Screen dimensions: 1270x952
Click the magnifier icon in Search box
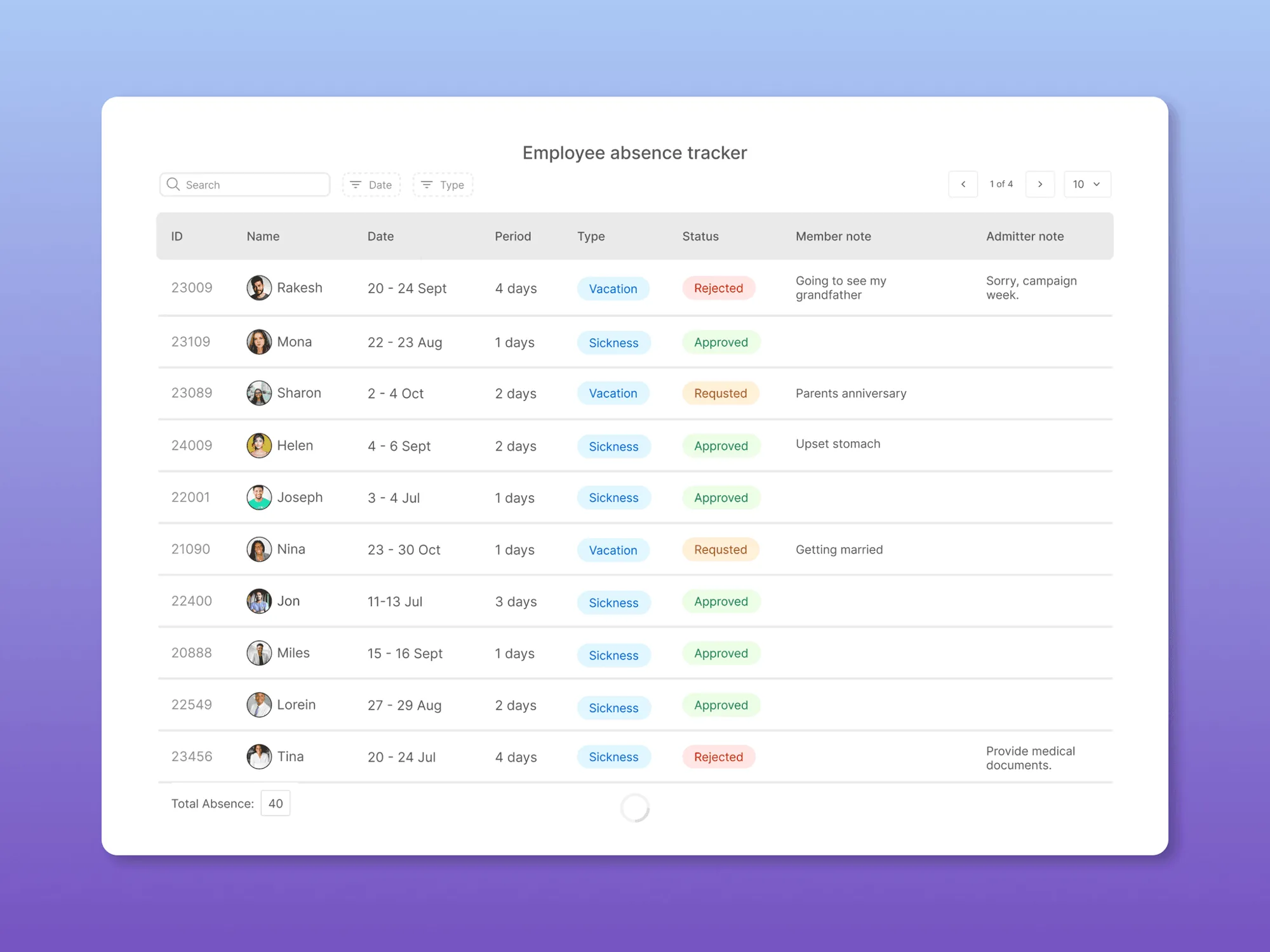click(x=173, y=184)
